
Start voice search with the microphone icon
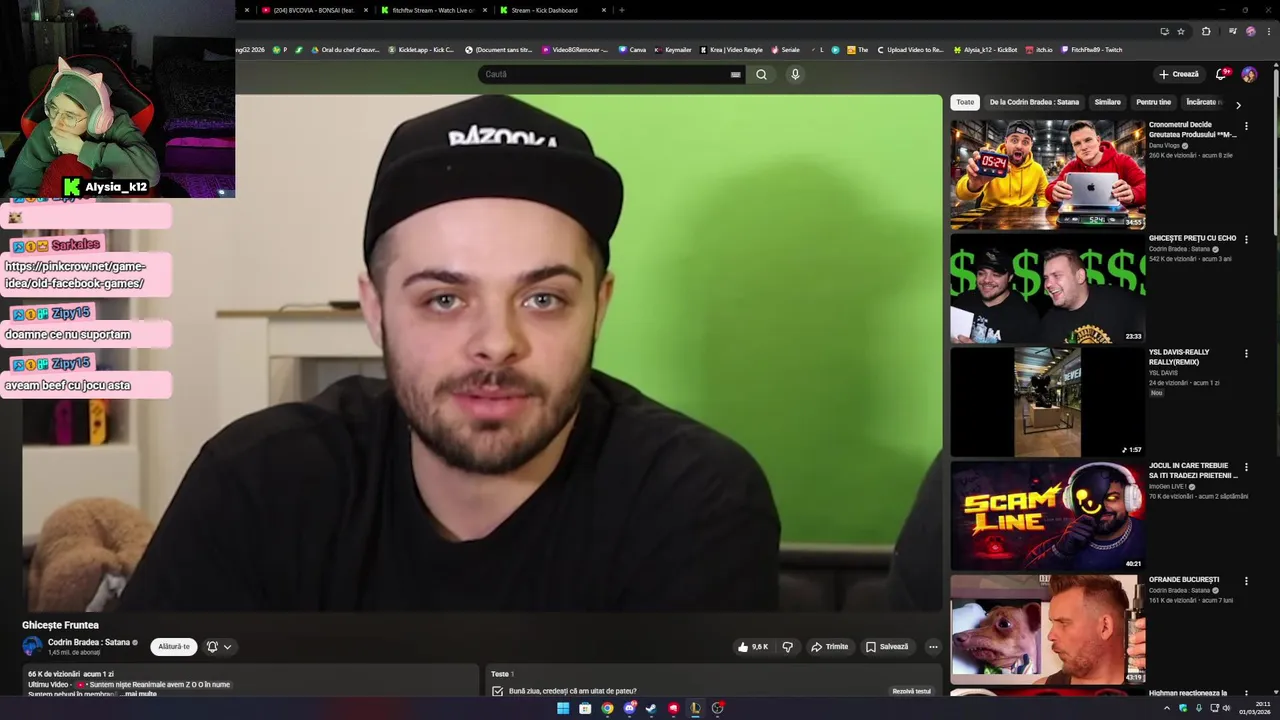(795, 74)
